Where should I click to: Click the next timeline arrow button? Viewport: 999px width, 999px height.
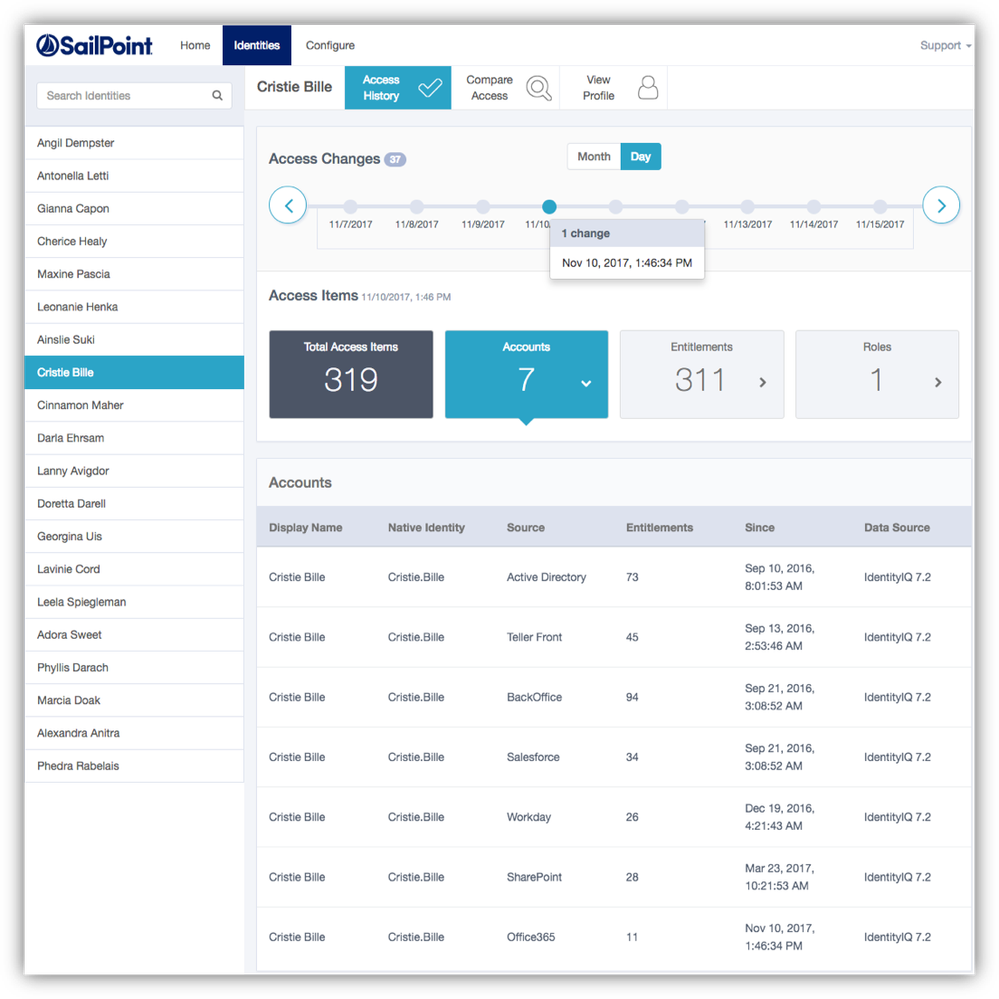click(x=941, y=206)
